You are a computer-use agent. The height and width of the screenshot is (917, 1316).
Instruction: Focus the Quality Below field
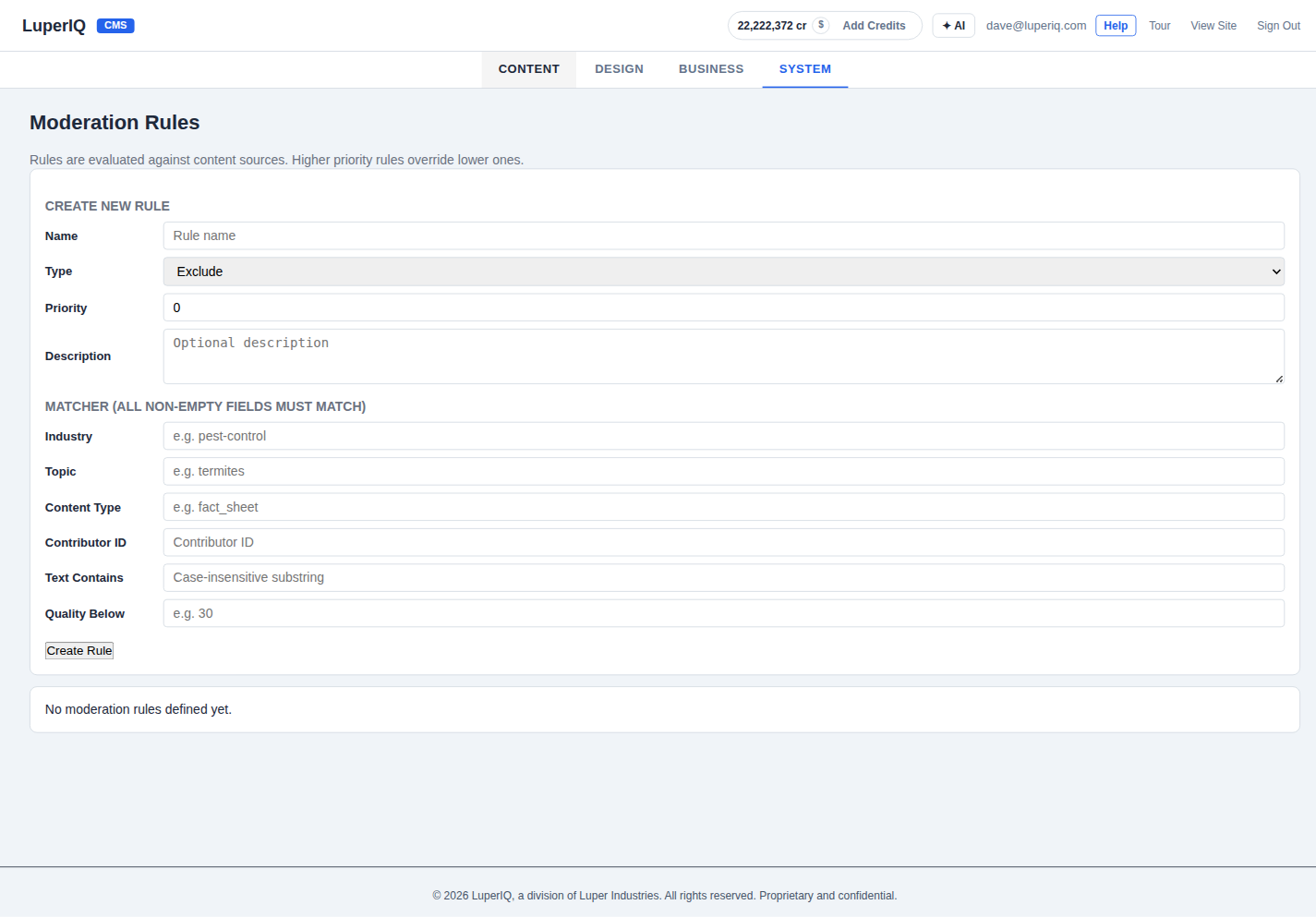724,612
